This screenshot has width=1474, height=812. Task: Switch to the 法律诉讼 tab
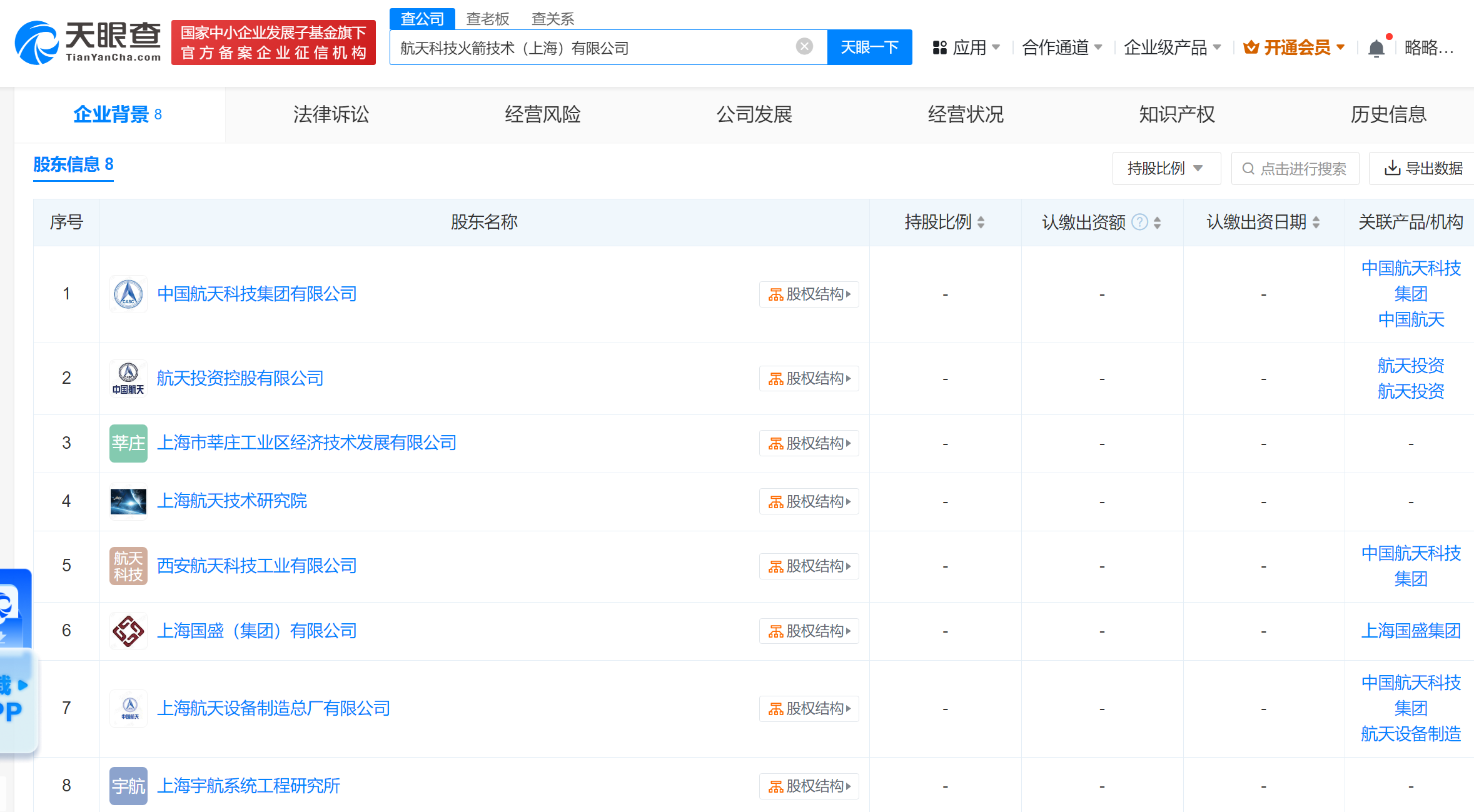pos(331,114)
